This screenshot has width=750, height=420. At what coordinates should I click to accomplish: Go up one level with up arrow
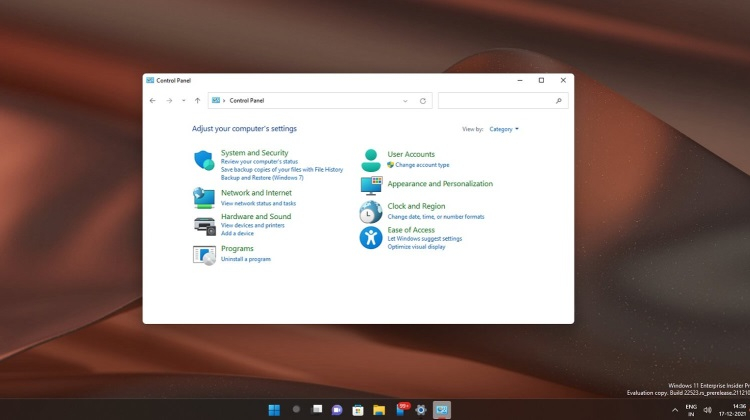pyautogui.click(x=198, y=101)
